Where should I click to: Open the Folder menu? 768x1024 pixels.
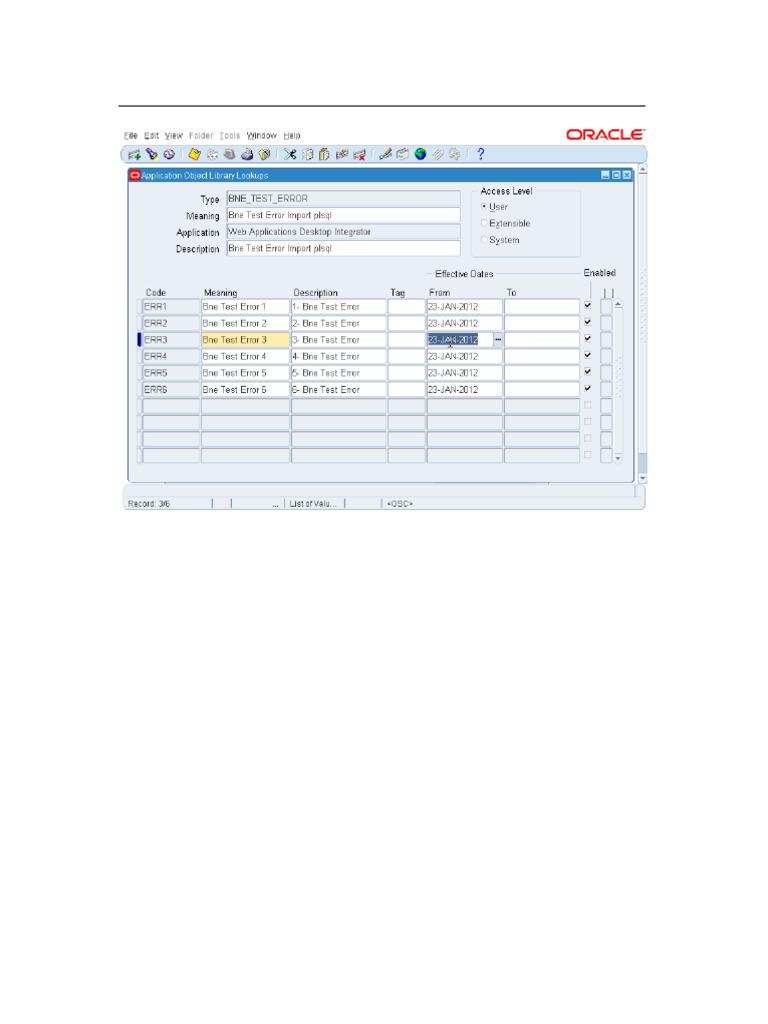(x=201, y=136)
